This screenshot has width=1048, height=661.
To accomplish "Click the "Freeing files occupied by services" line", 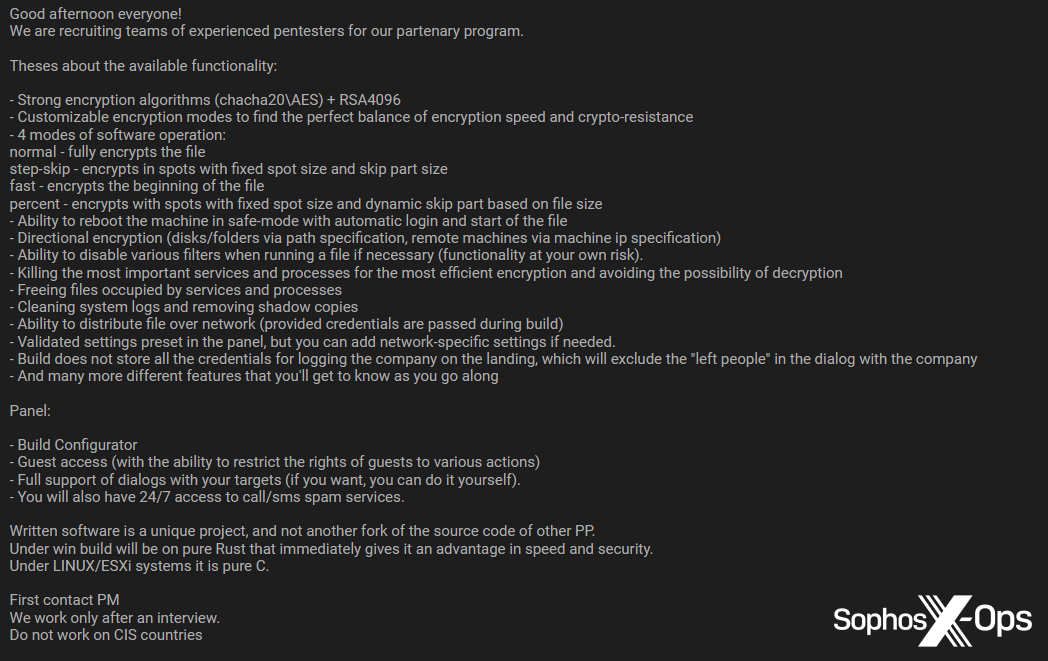I will (x=176, y=290).
